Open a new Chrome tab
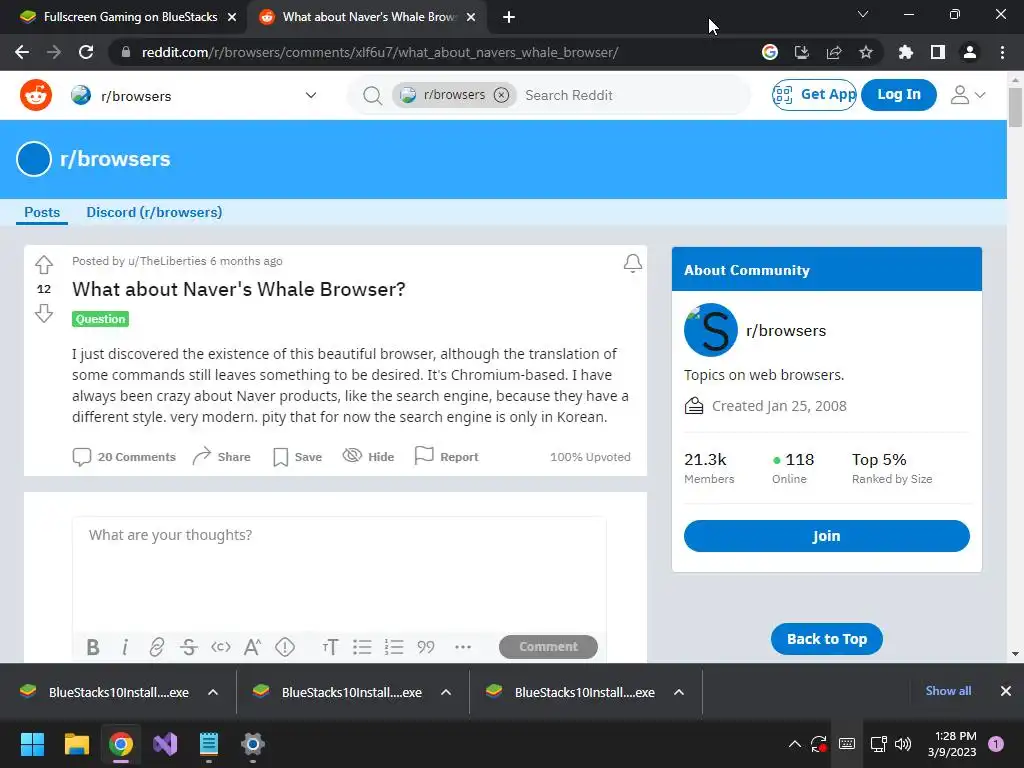Image resolution: width=1024 pixels, height=768 pixels. (509, 17)
